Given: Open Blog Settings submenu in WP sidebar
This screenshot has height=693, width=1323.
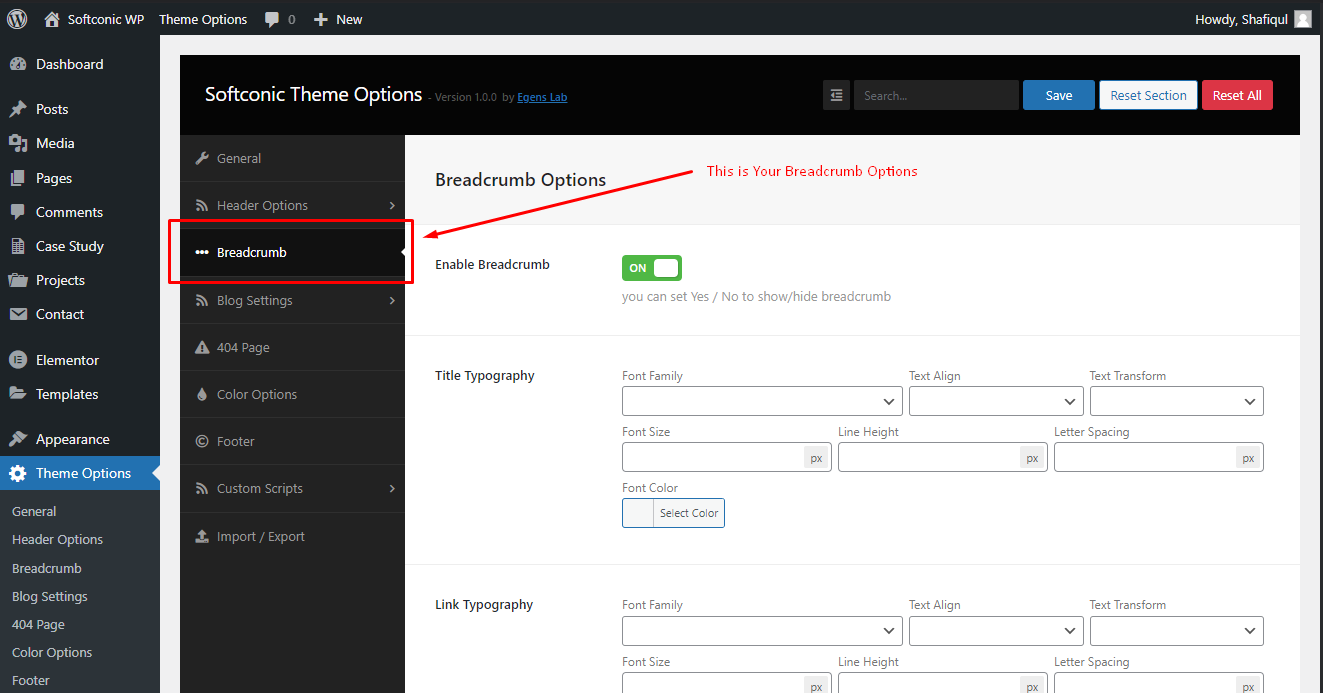Looking at the screenshot, I should [50, 596].
